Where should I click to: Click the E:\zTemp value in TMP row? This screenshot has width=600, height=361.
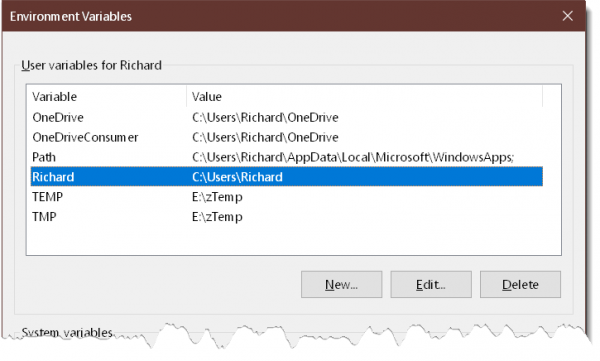217,217
